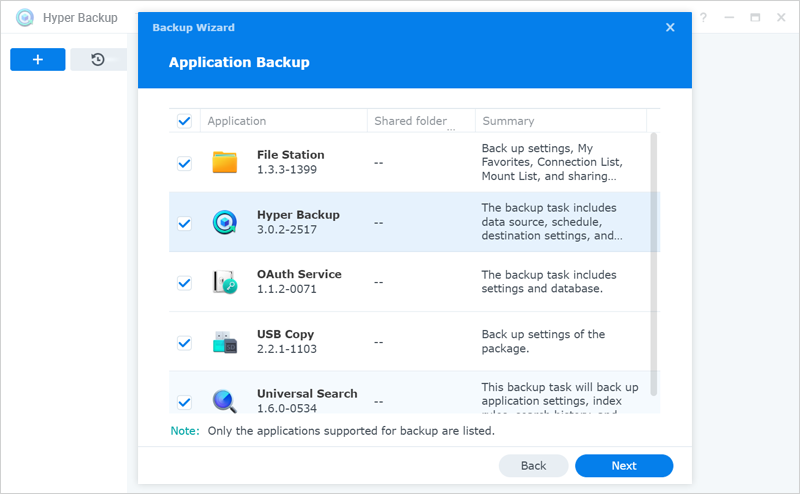This screenshot has width=800, height=494.
Task: Click File Station shared folder dash cell
Action: [x=378, y=163]
